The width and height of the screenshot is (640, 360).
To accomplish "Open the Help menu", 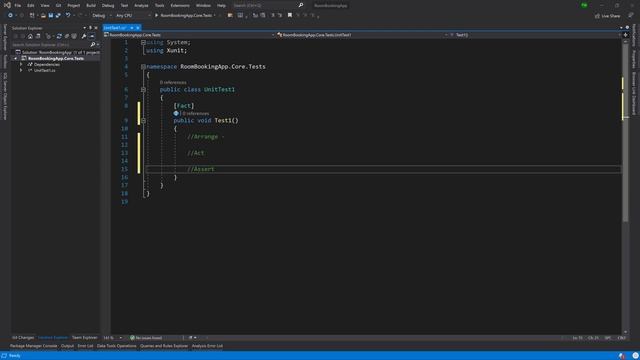I will tap(221, 5).
